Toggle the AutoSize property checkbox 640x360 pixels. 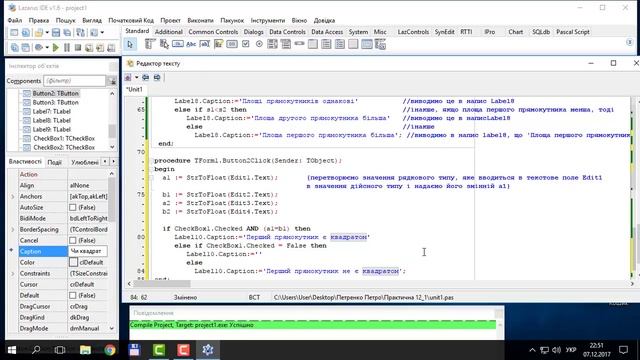[x=73, y=207]
